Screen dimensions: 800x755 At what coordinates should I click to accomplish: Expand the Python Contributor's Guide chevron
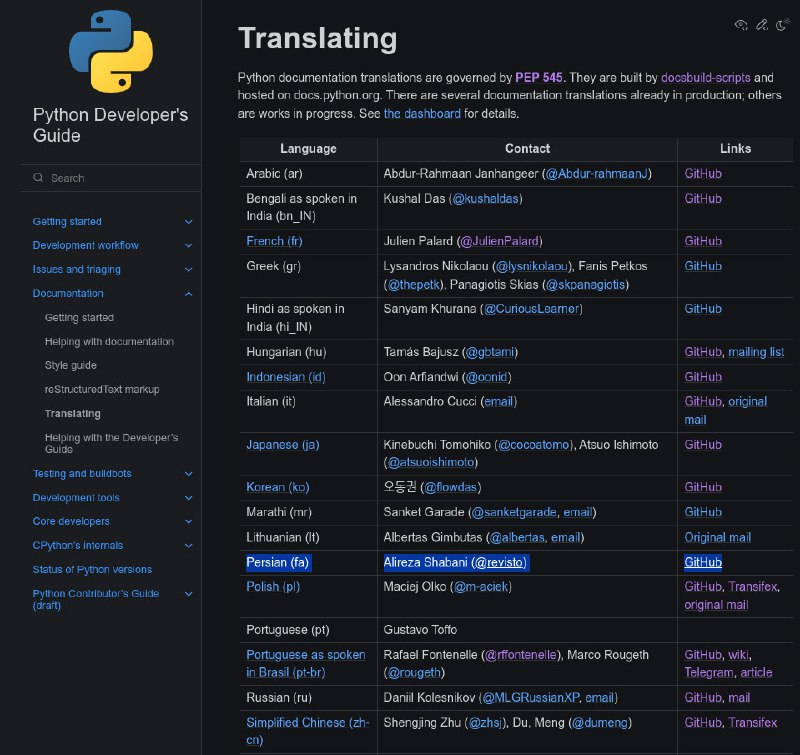pos(188,594)
